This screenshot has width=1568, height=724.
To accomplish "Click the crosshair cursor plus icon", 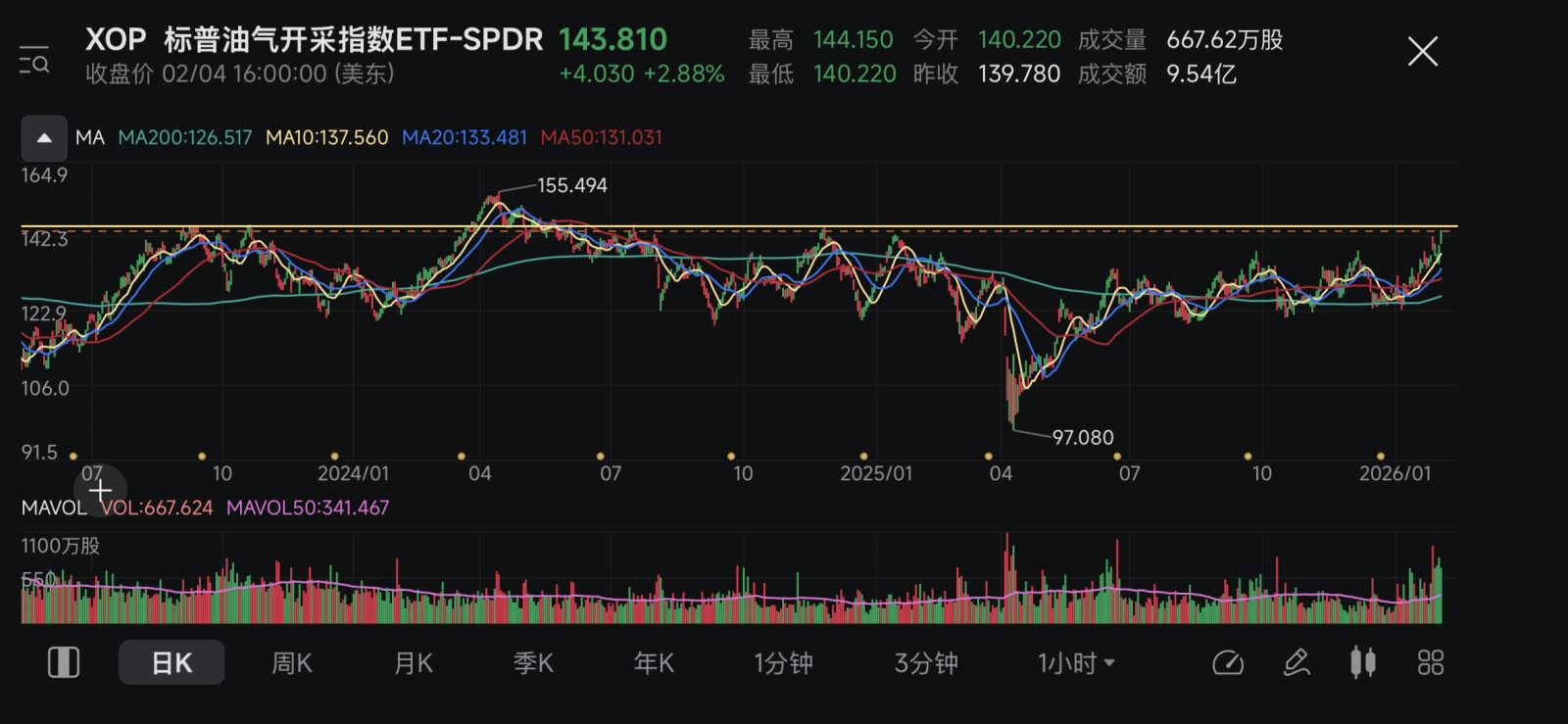I will click(x=100, y=490).
